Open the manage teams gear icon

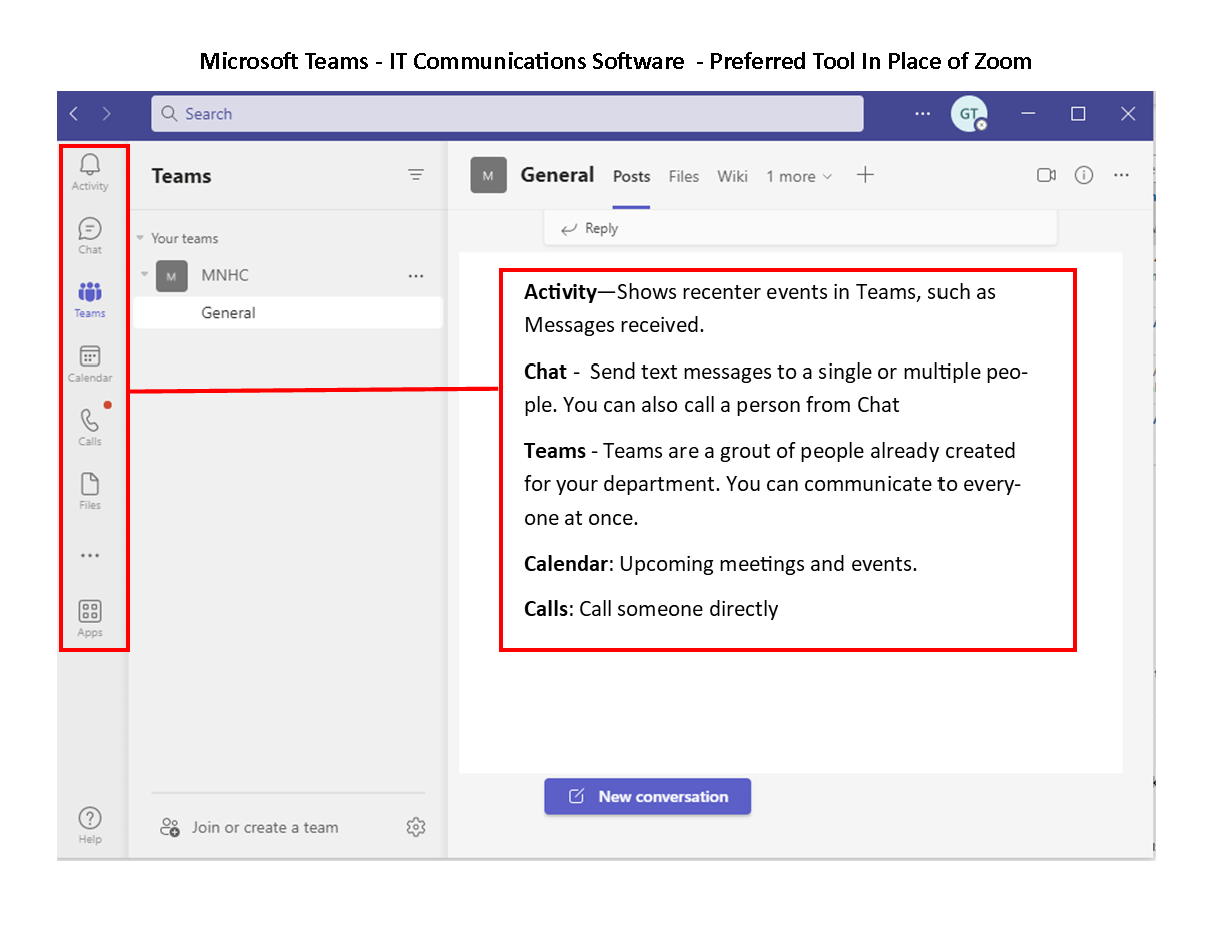point(416,827)
